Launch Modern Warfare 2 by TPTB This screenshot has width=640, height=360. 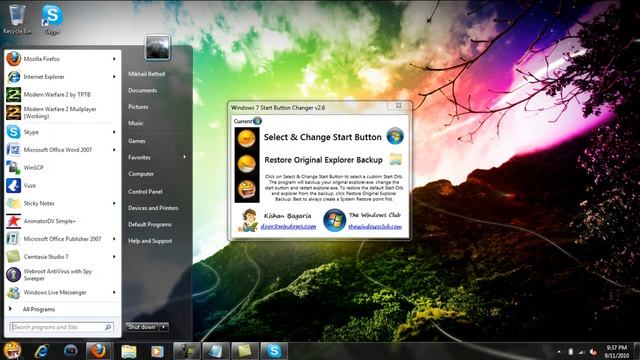(x=62, y=94)
